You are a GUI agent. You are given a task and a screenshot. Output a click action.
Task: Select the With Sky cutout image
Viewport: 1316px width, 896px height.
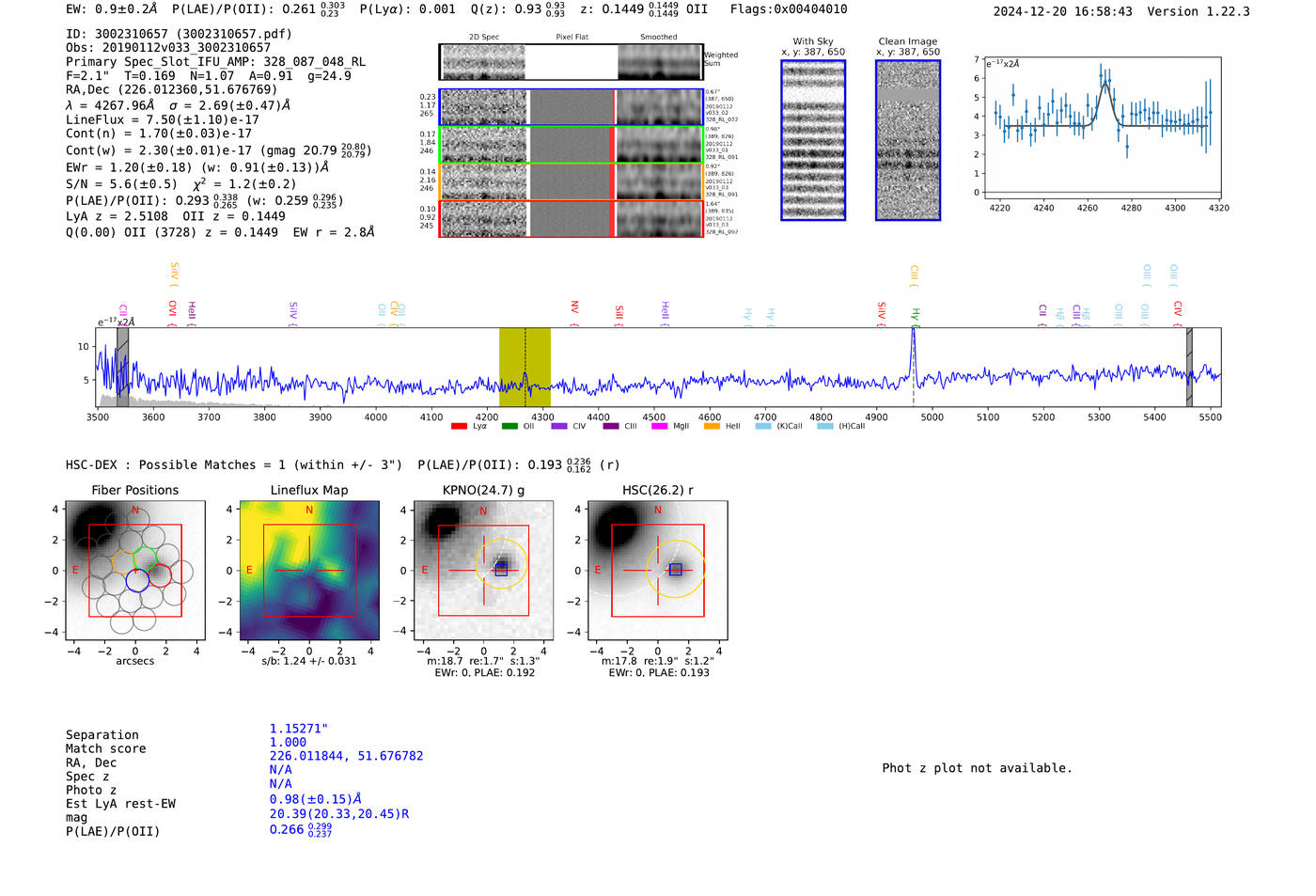tap(813, 140)
